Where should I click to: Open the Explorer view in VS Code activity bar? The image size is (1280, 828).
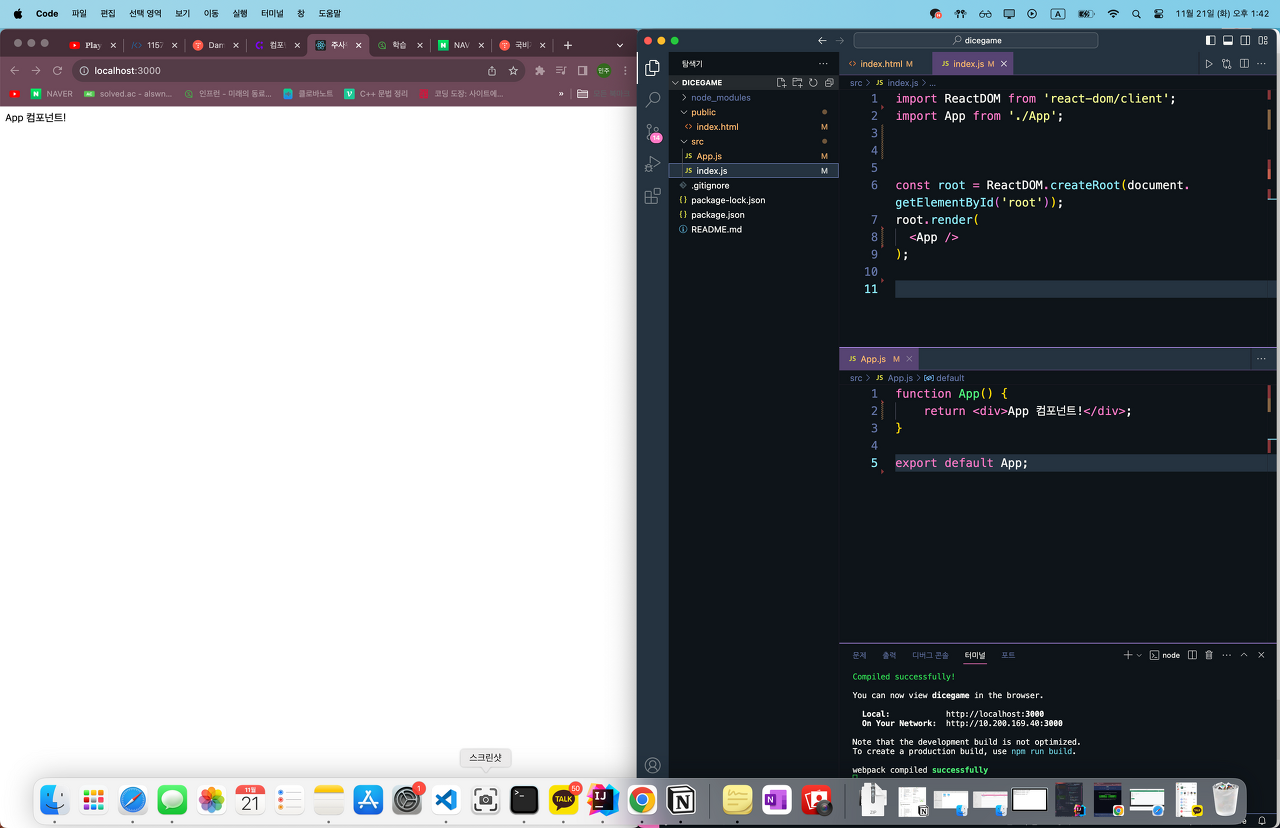tap(653, 68)
